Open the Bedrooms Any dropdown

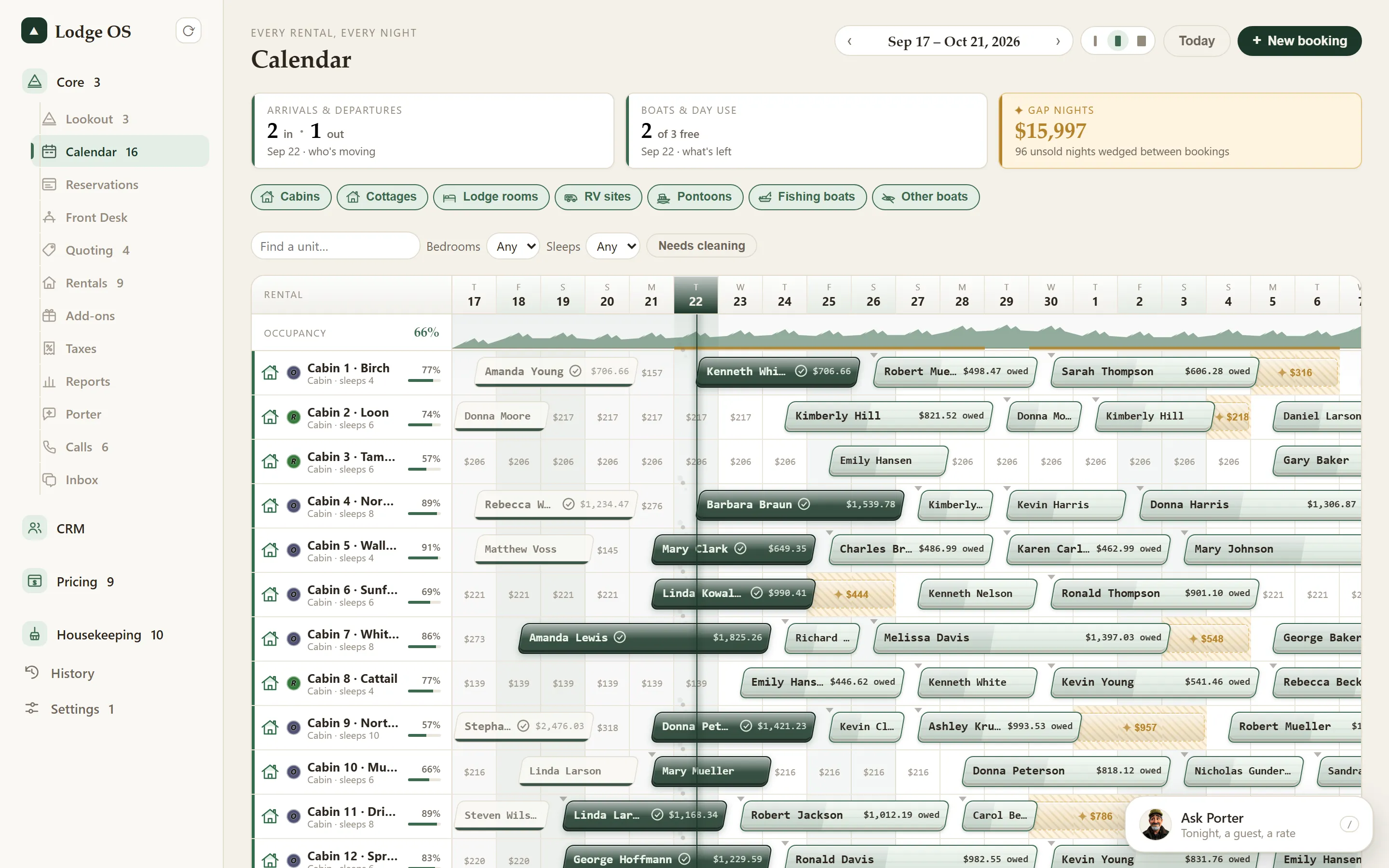(x=513, y=246)
